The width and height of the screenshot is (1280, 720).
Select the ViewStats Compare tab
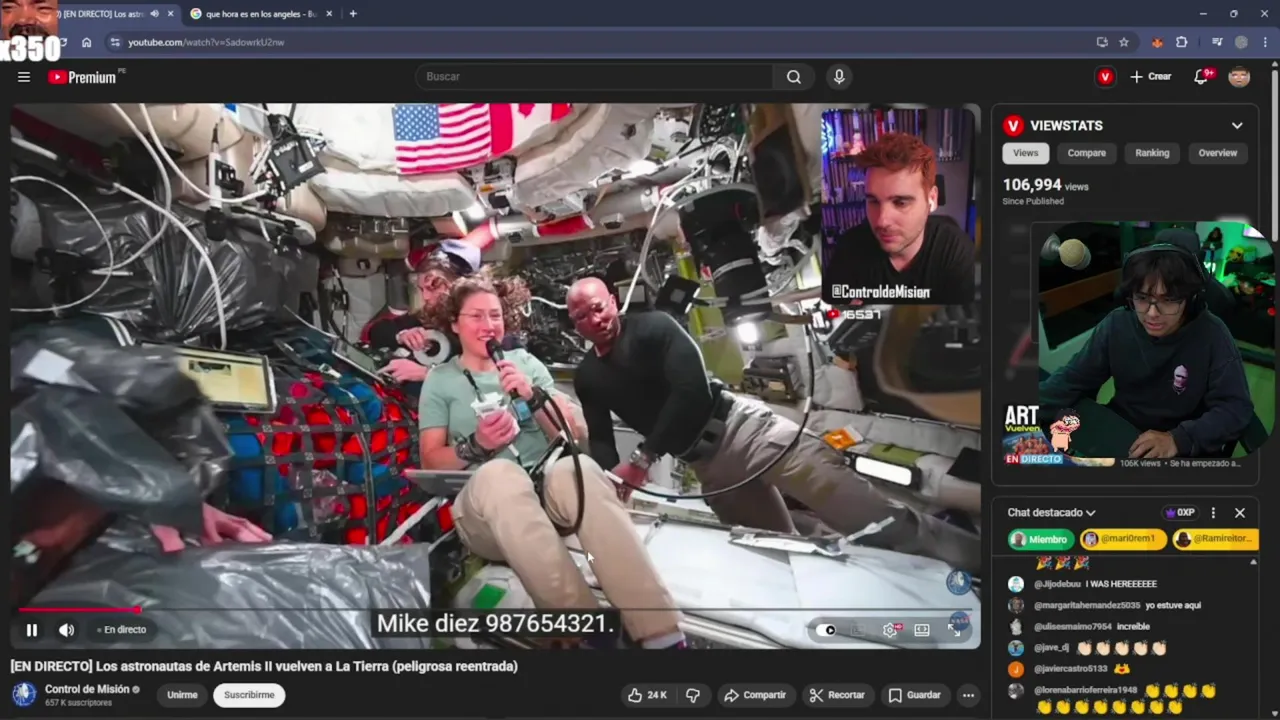pos(1086,153)
